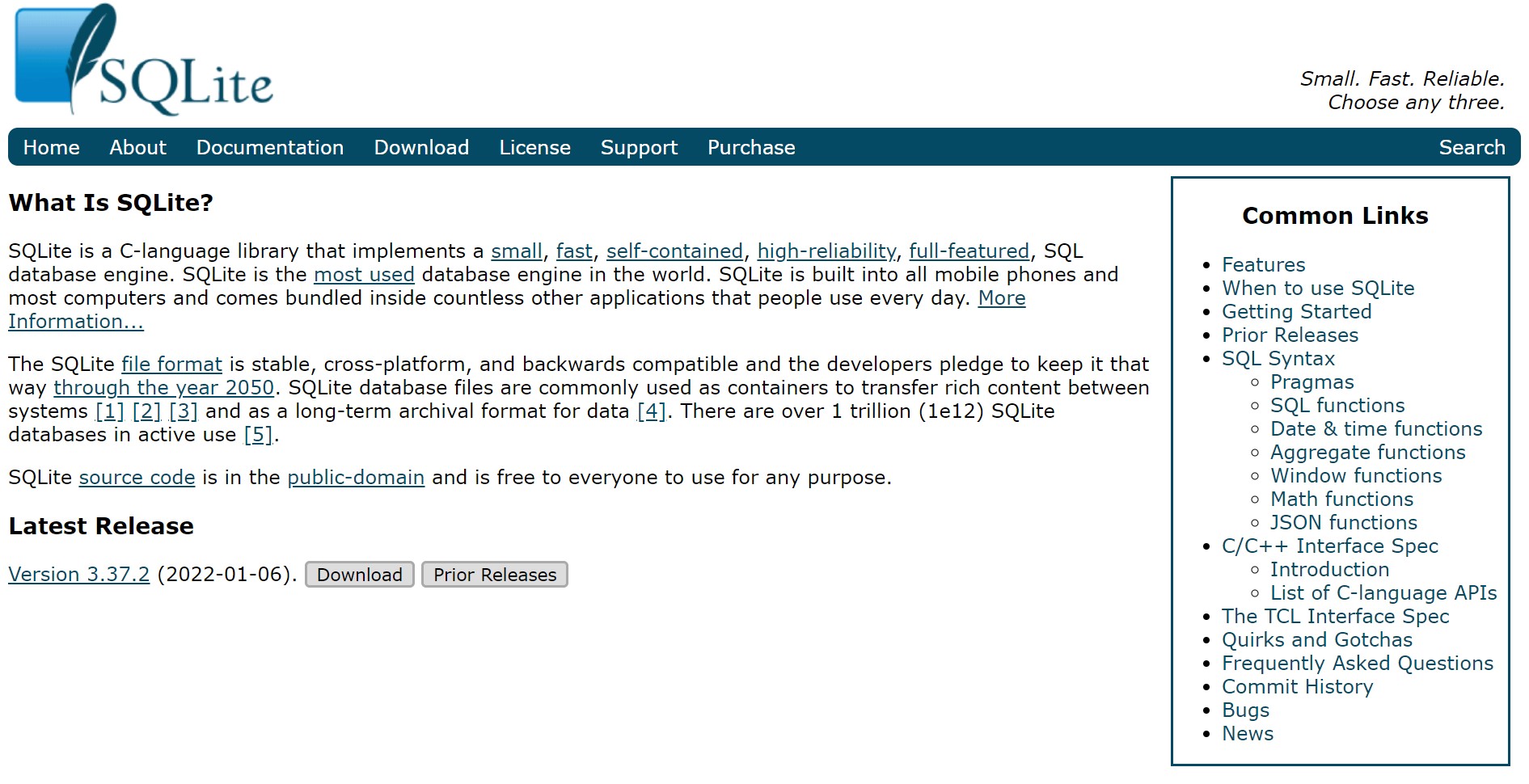Open the Features common link

pyautogui.click(x=1262, y=264)
